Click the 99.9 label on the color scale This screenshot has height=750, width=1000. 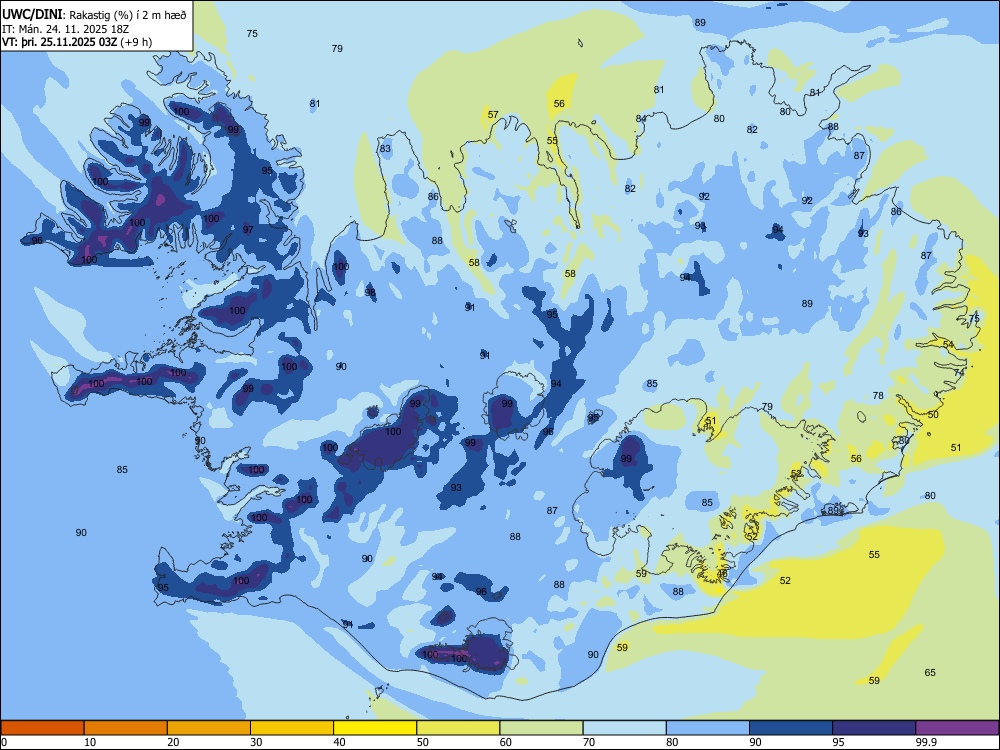925,742
